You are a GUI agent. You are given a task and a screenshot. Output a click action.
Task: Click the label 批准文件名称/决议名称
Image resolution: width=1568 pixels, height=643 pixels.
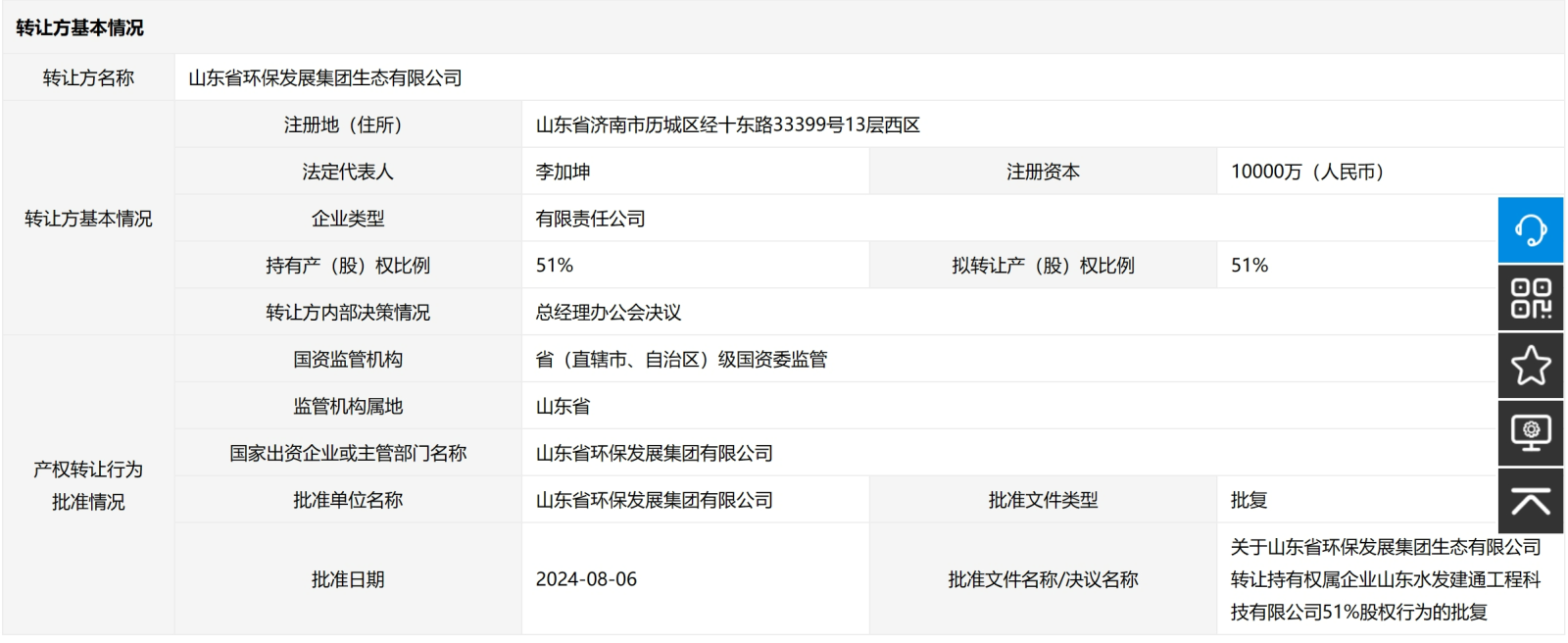point(1043,580)
